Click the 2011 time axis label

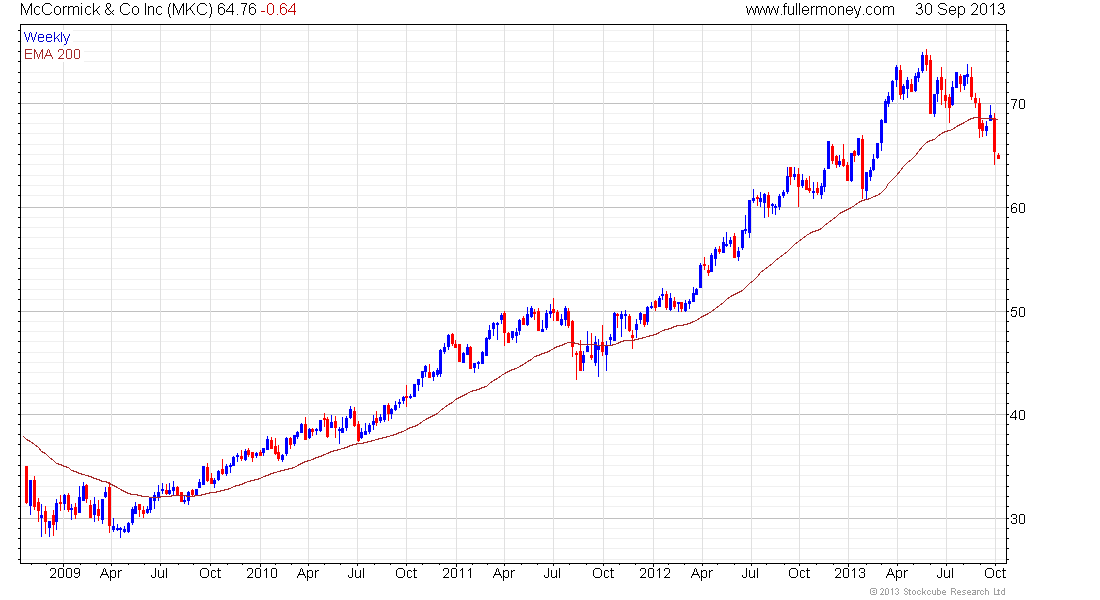(x=457, y=573)
